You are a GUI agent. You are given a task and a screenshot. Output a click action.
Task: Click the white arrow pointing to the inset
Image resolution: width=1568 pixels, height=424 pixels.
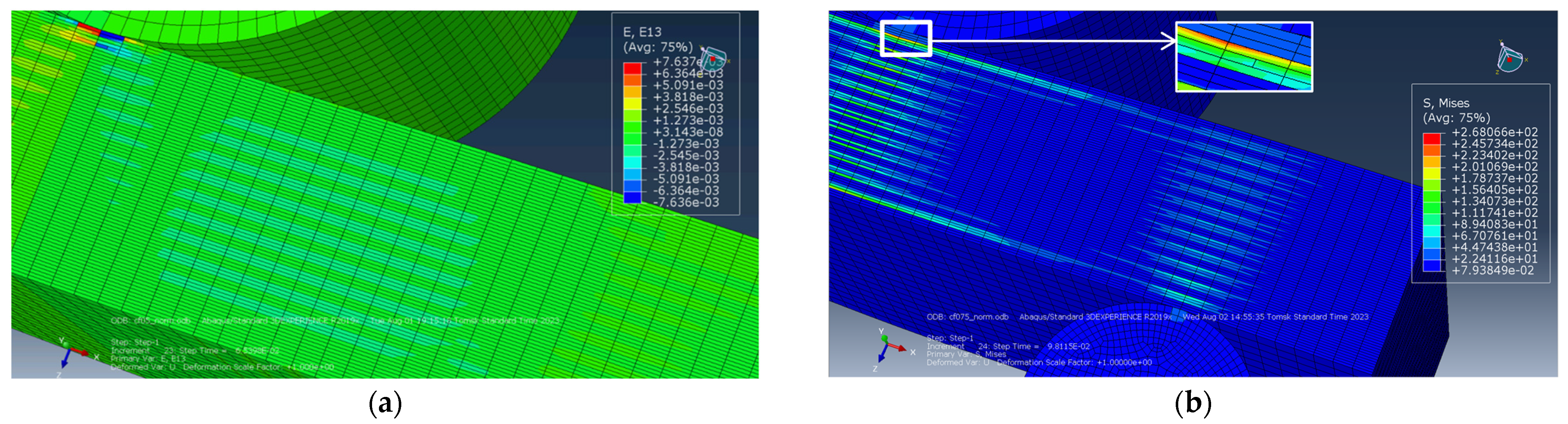point(1053,41)
